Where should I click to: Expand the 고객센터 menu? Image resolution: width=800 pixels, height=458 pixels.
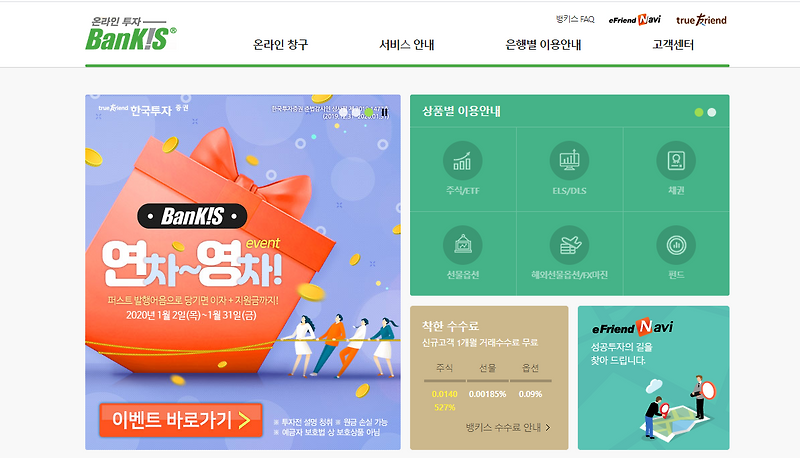pos(673,45)
